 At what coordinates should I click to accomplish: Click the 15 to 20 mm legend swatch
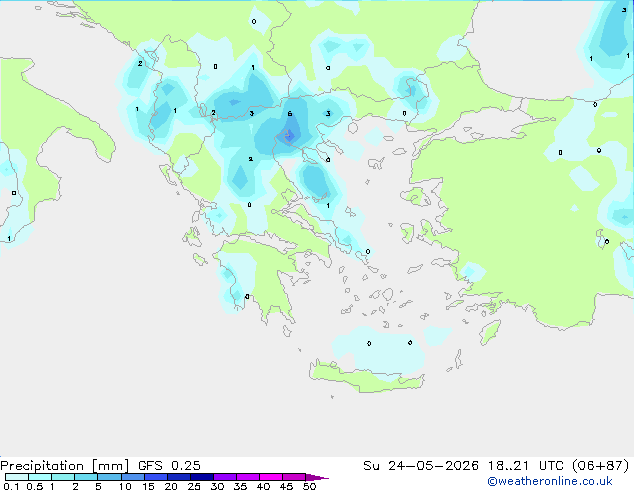coord(155,477)
